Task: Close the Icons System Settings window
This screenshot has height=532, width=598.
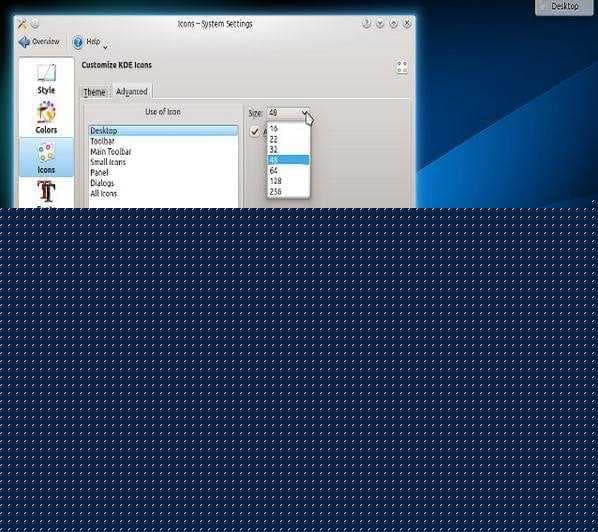Action: [407, 24]
